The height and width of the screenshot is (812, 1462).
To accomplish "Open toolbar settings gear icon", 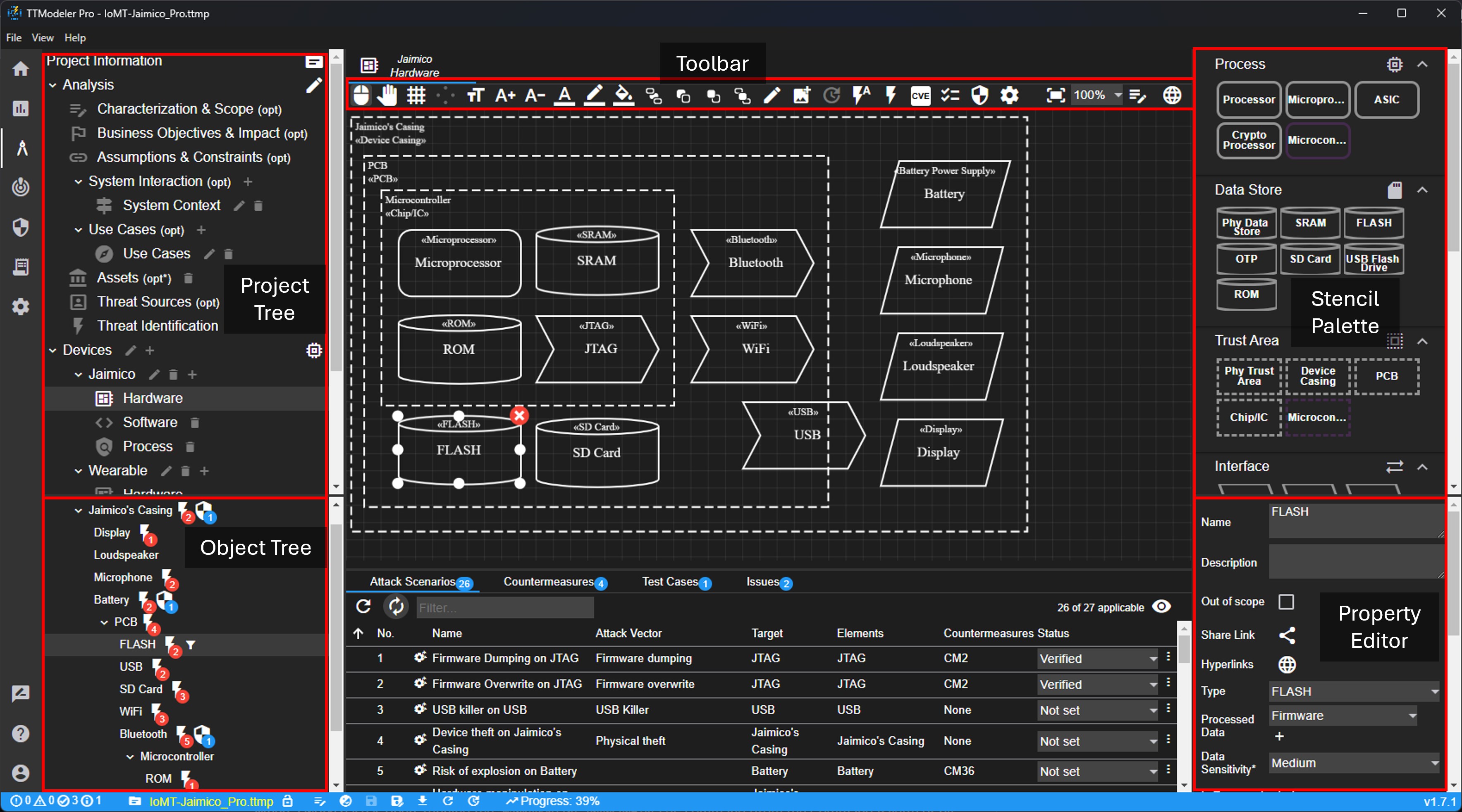I will tap(1009, 95).
